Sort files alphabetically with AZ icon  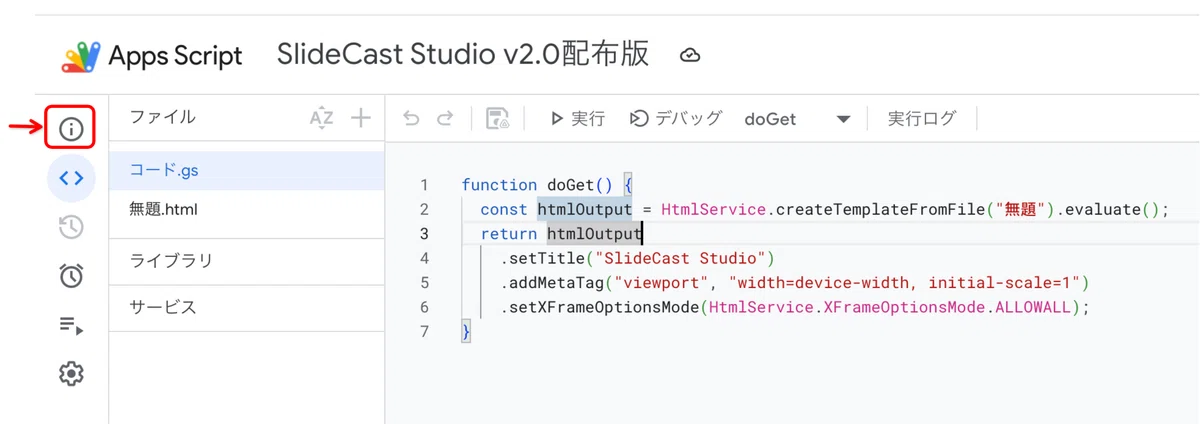tap(321, 118)
